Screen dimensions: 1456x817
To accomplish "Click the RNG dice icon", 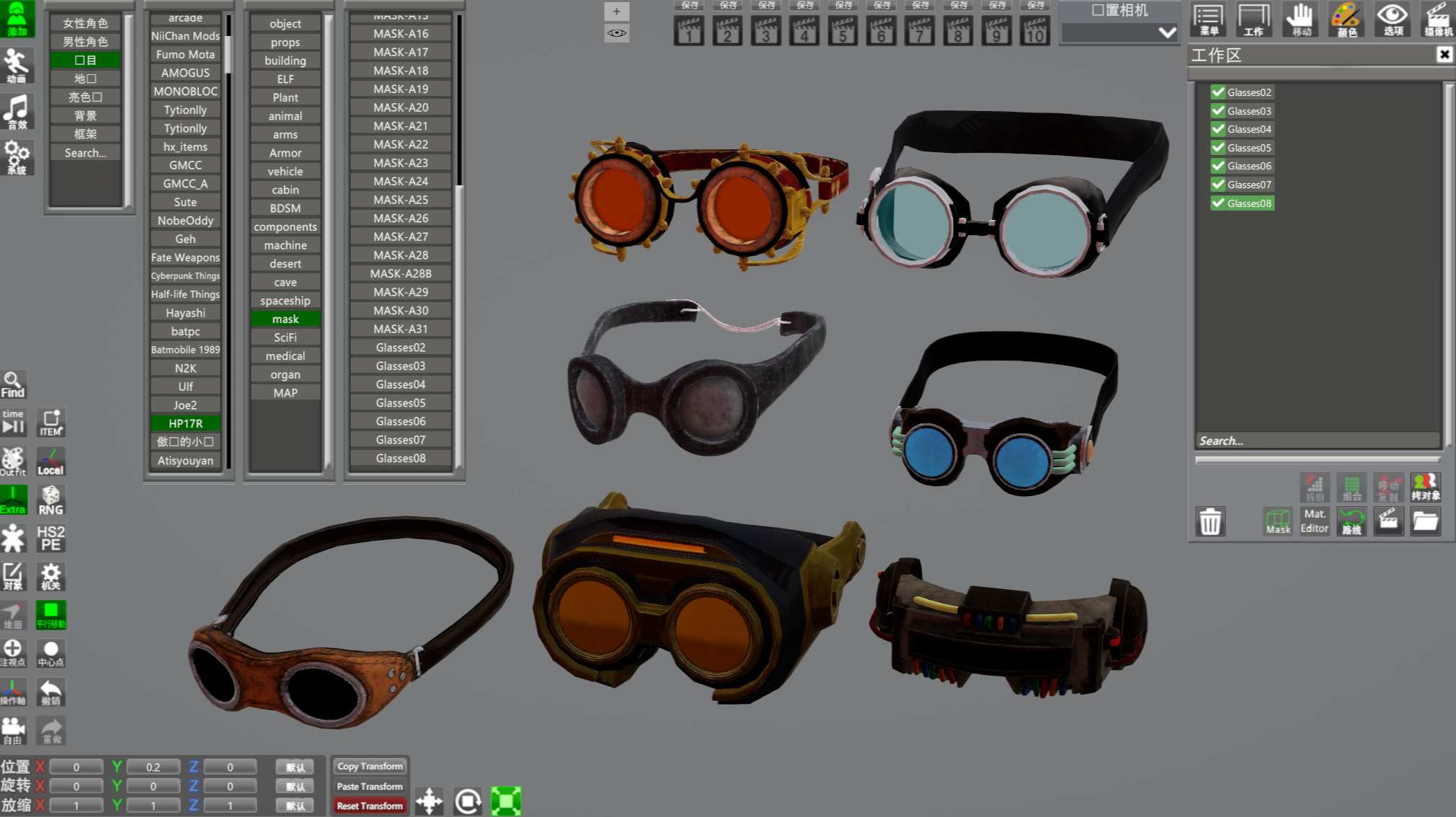I will click(x=50, y=500).
